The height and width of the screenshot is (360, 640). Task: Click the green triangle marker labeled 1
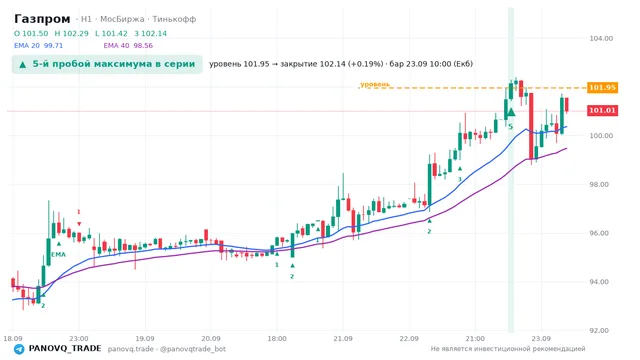click(x=277, y=254)
